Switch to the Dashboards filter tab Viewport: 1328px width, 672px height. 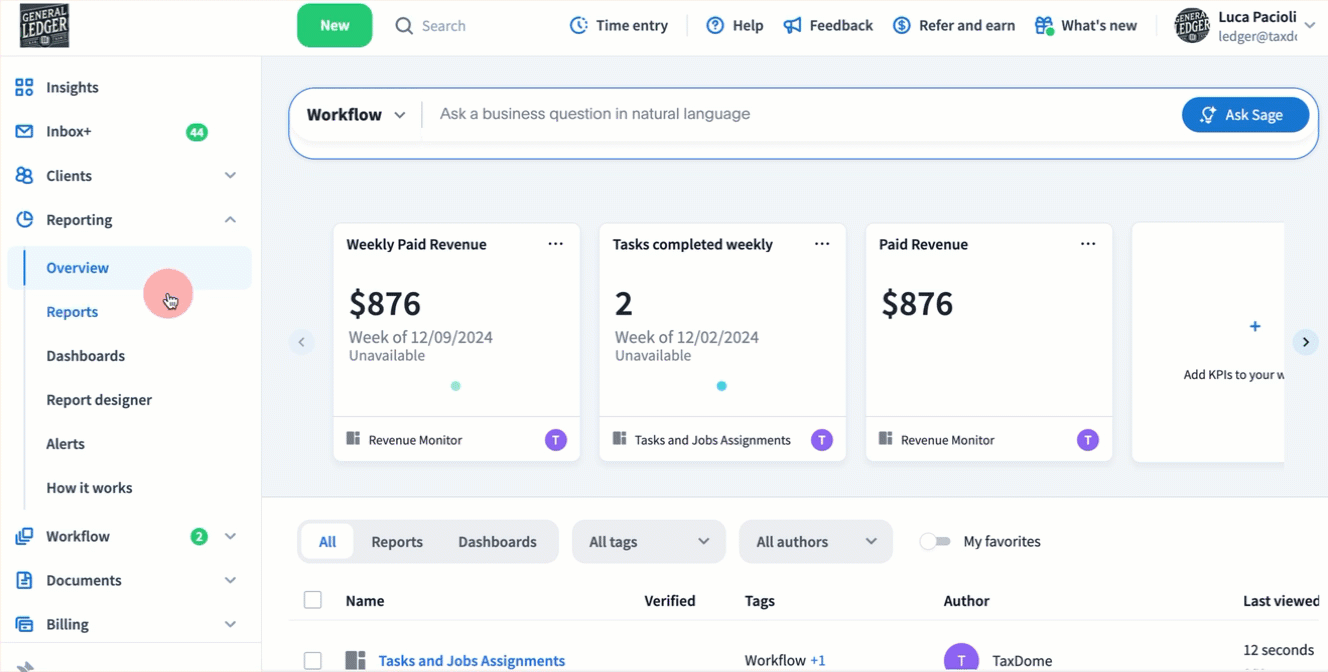pos(497,542)
